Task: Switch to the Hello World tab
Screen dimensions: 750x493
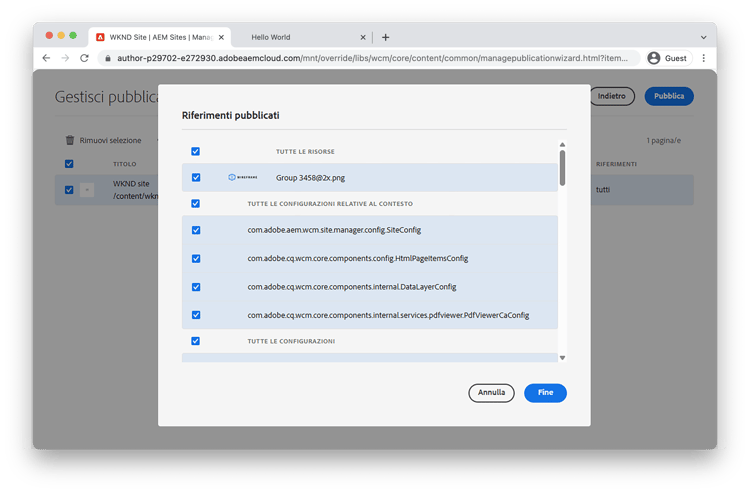Action: tap(301, 37)
